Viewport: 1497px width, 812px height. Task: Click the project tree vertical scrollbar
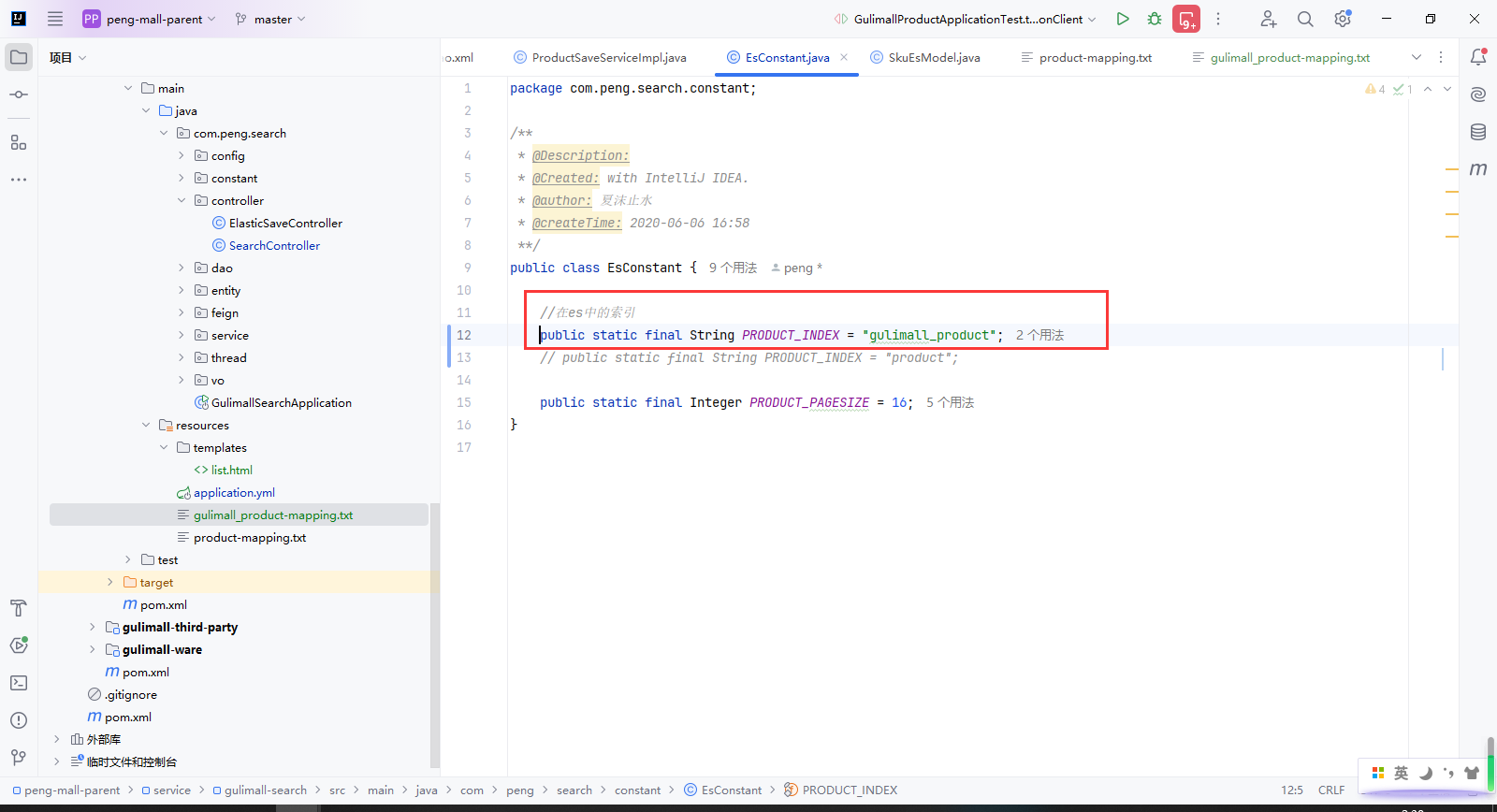434,636
